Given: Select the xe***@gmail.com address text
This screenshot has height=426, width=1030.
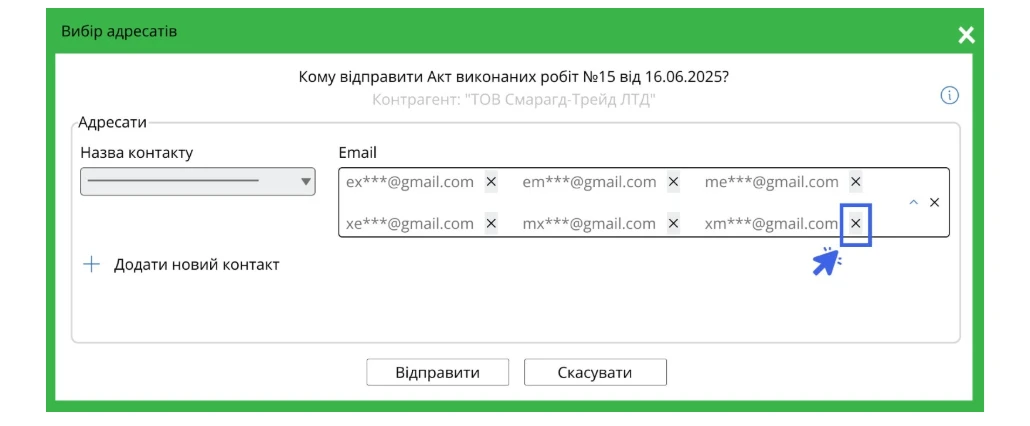Looking at the screenshot, I should click(x=410, y=224).
